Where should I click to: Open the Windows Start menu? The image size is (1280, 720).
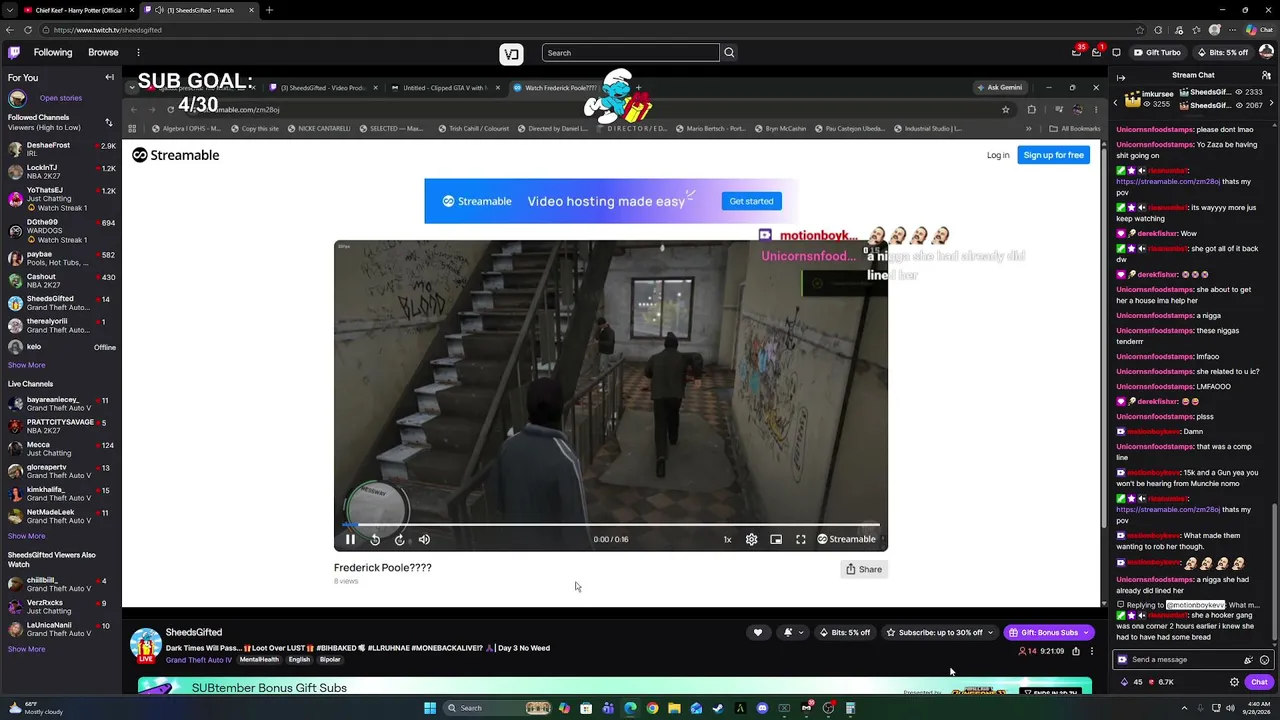point(430,708)
